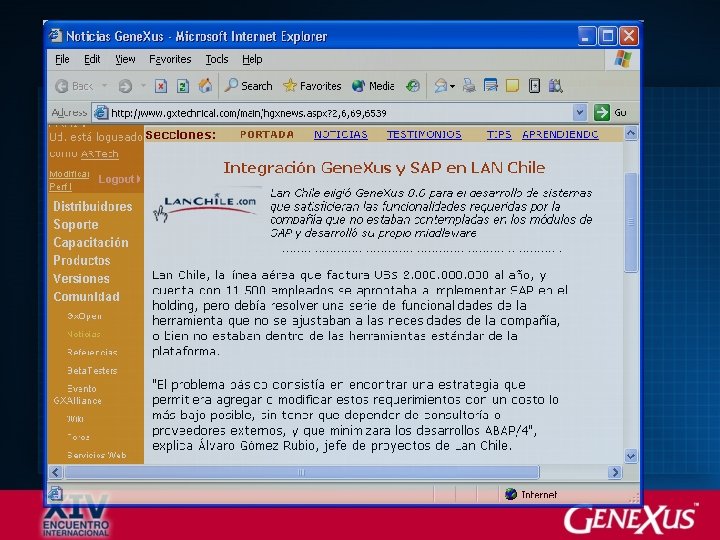
Task: Open the Noticias sidebar submenu item
Action: 84,334
